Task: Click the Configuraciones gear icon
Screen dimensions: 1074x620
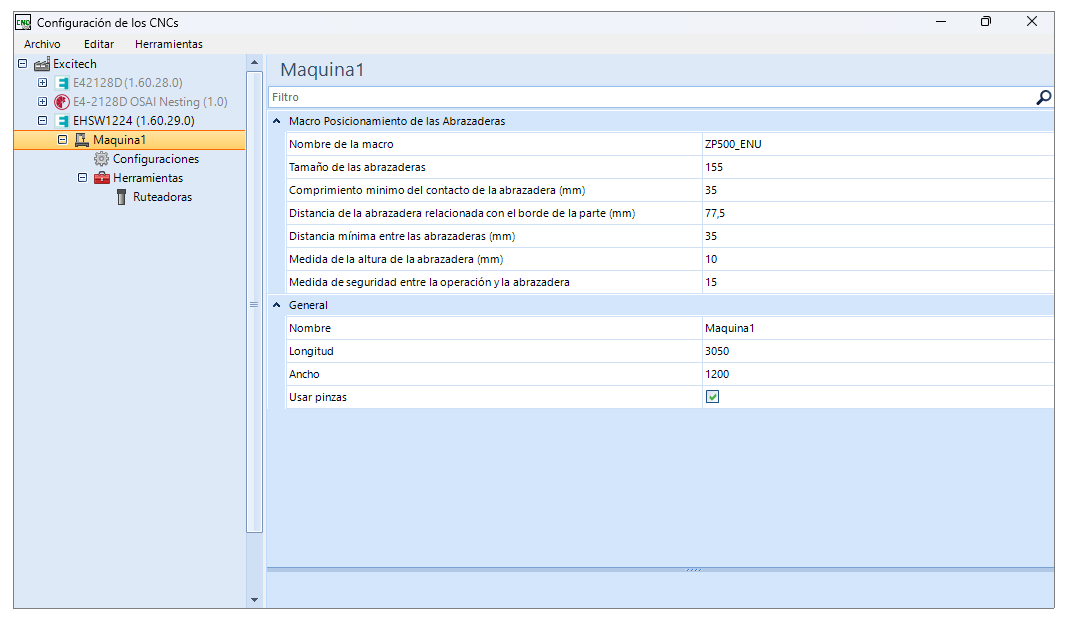Action: (101, 159)
